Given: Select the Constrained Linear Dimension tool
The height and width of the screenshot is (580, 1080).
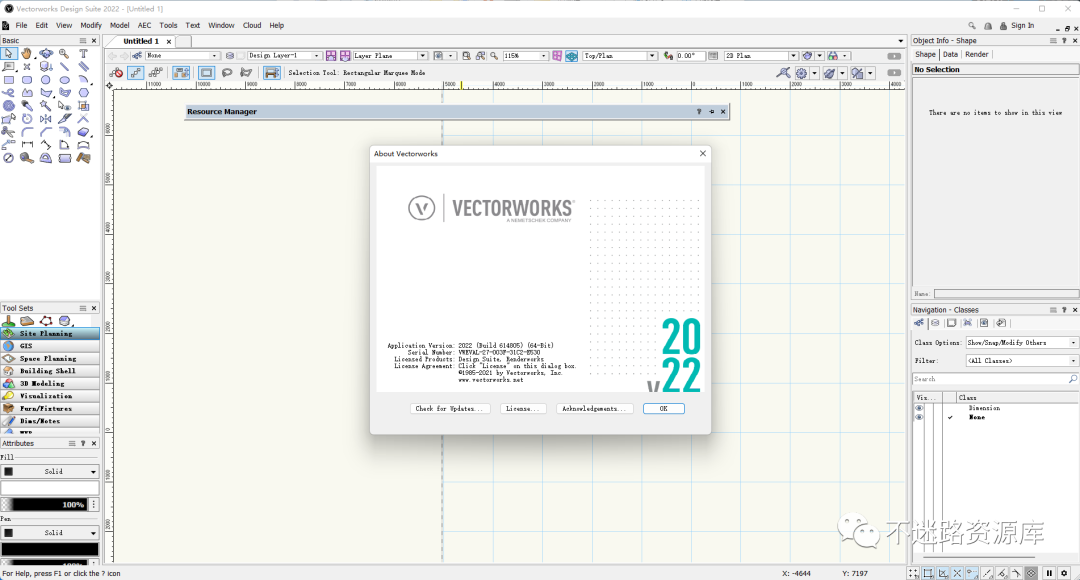Looking at the screenshot, I should pos(27,145).
